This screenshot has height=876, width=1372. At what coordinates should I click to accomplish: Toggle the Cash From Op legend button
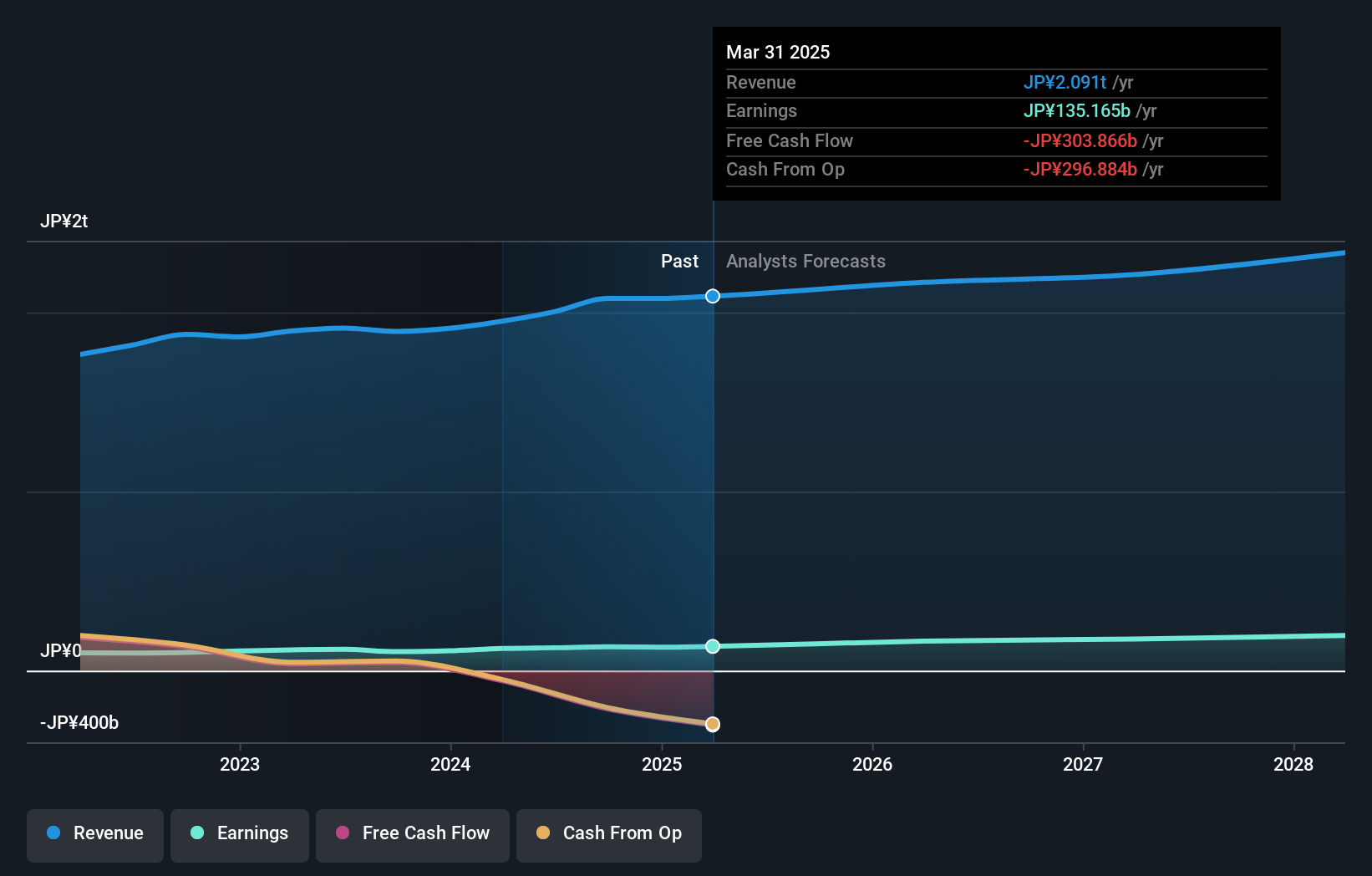[x=609, y=835]
